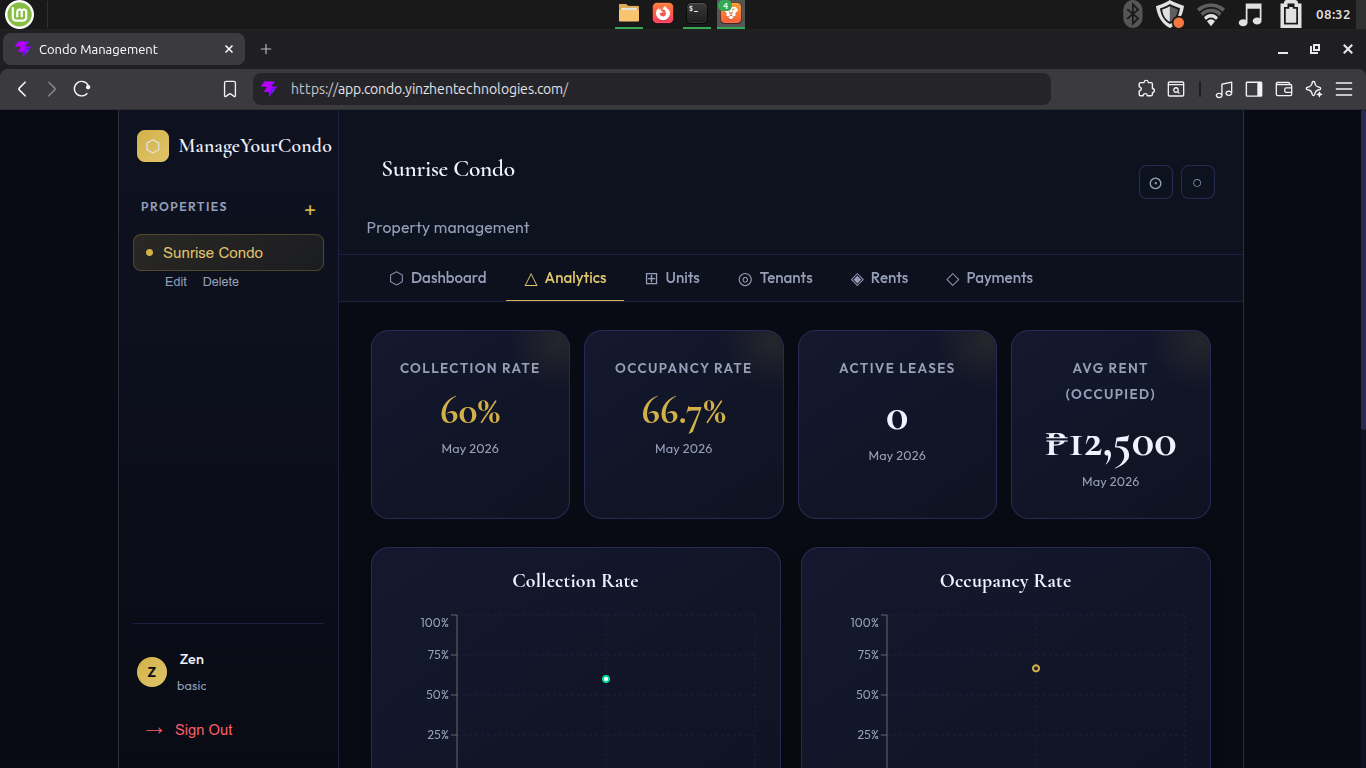This screenshot has height=768, width=1366.
Task: Click the ManageYourCondo brand name
Action: [255, 146]
